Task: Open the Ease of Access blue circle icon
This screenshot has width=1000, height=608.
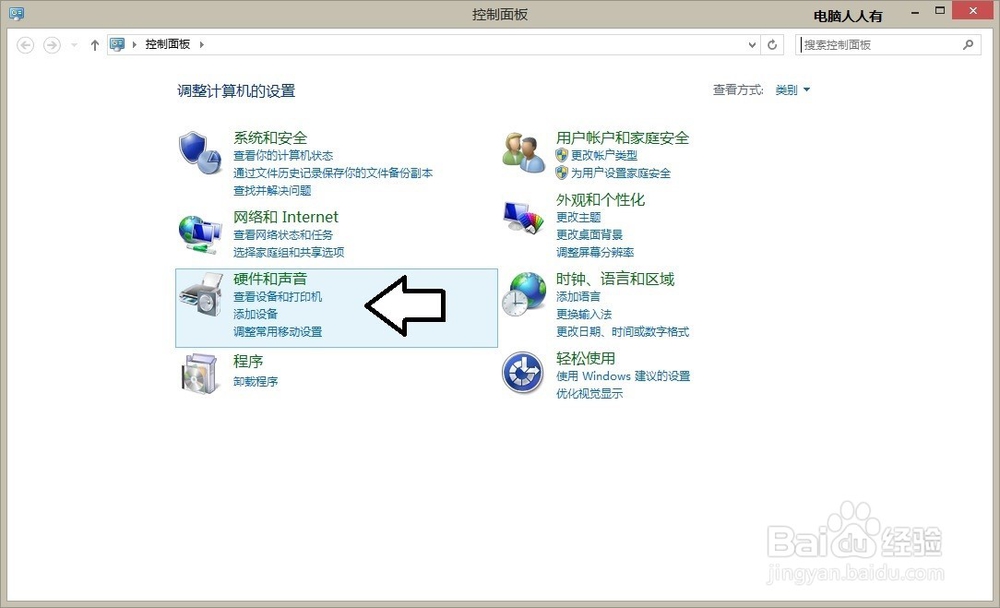Action: coord(522,373)
